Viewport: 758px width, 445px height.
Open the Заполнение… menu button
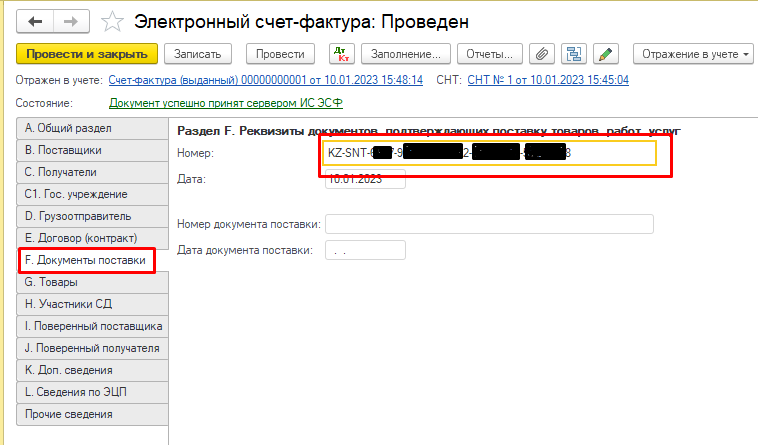(x=405, y=53)
